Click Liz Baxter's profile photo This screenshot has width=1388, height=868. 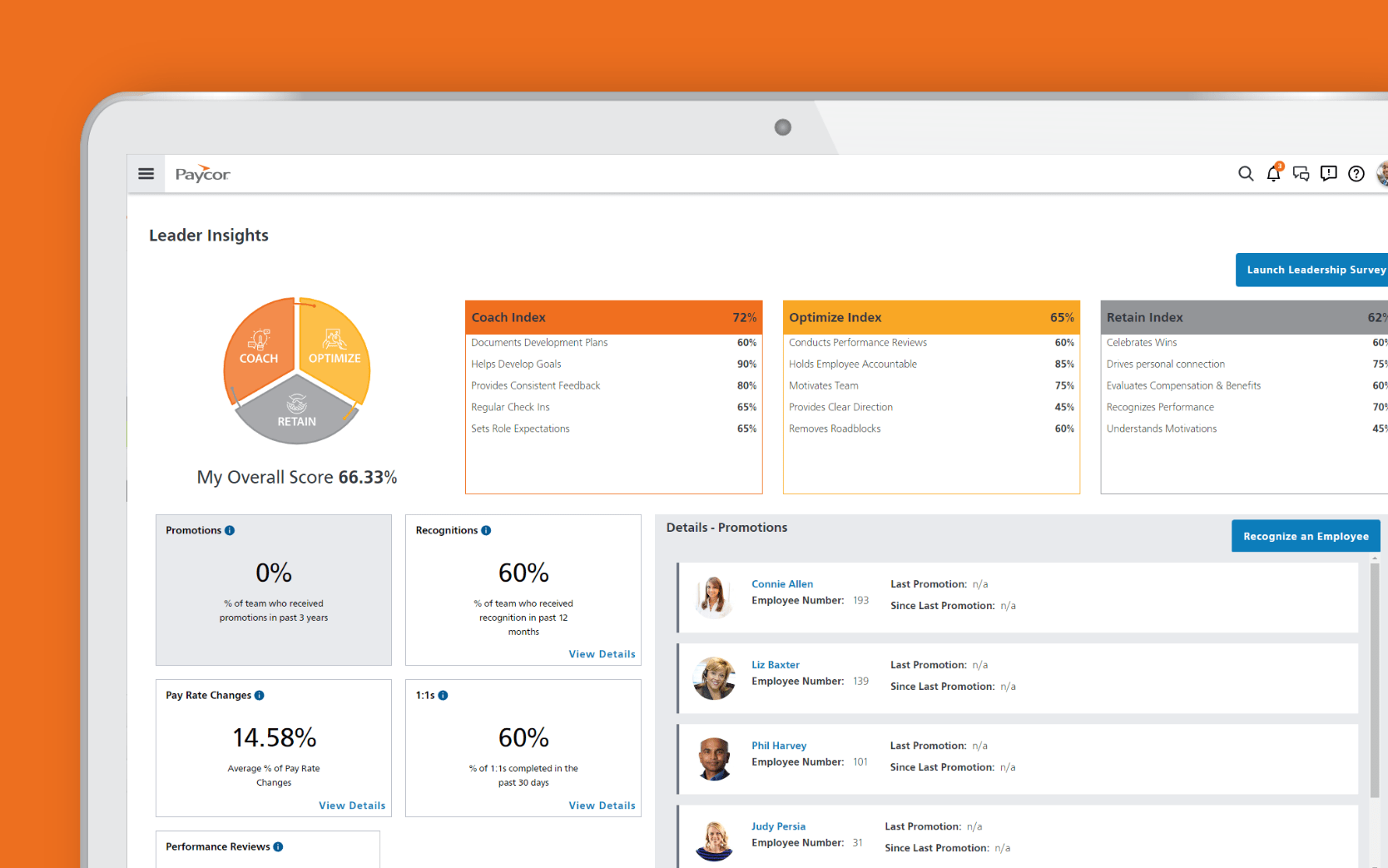click(714, 677)
